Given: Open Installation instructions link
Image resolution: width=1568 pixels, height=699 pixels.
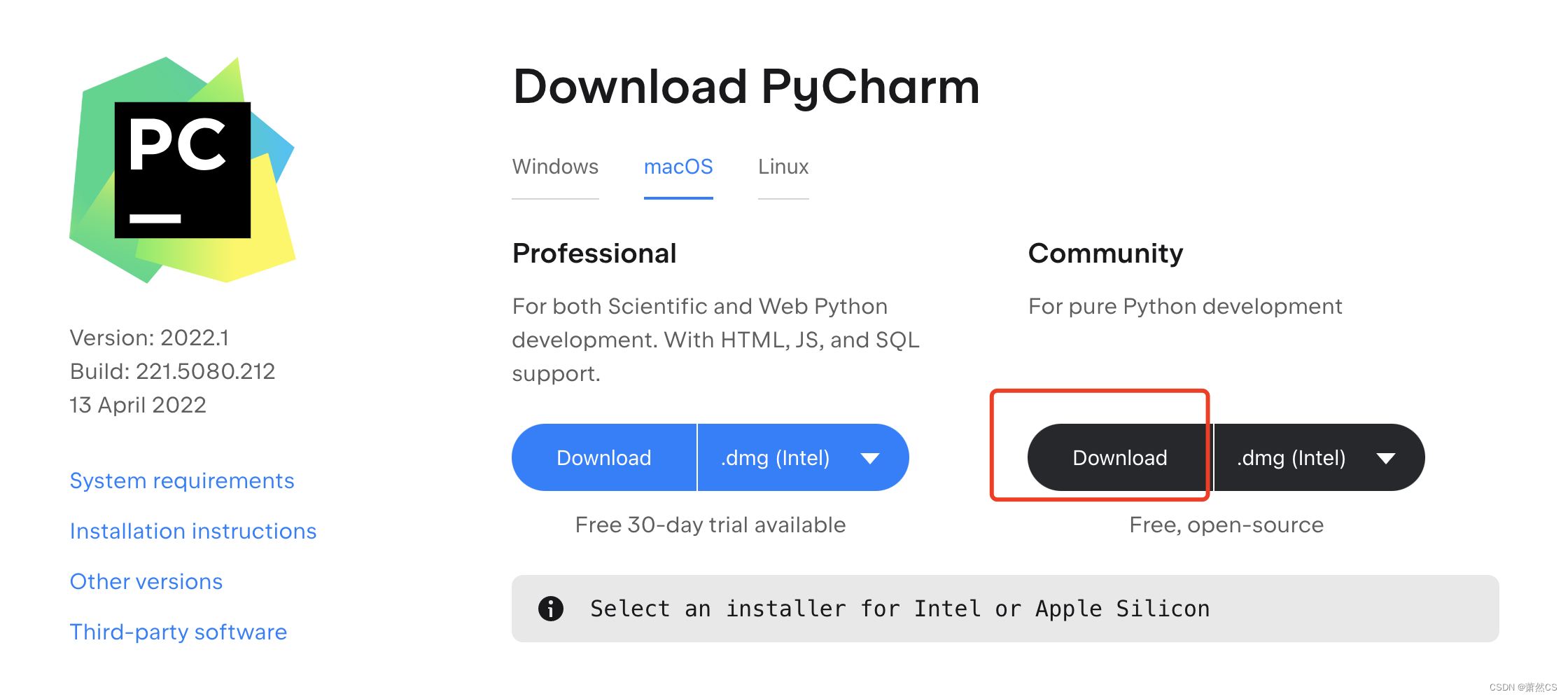Looking at the screenshot, I should (x=193, y=531).
